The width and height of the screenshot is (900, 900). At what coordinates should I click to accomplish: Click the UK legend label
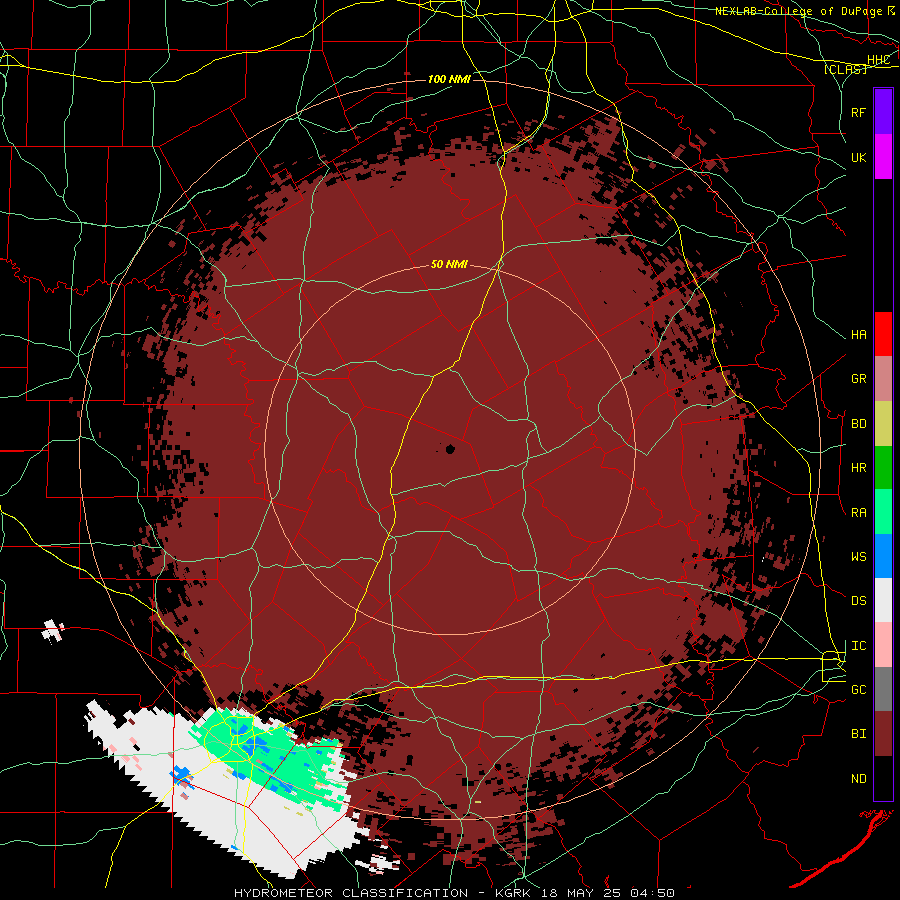[859, 158]
